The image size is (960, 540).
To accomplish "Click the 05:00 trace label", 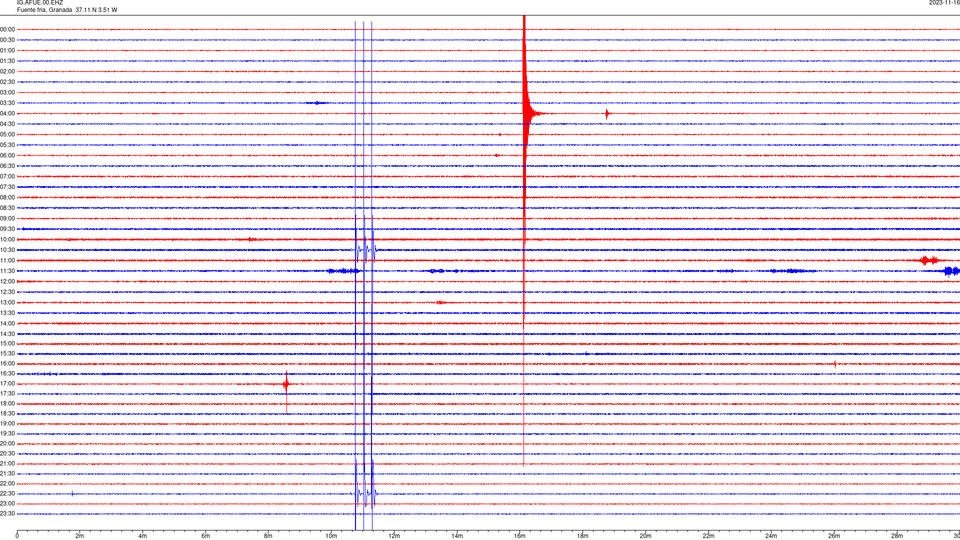I will coord(8,134).
